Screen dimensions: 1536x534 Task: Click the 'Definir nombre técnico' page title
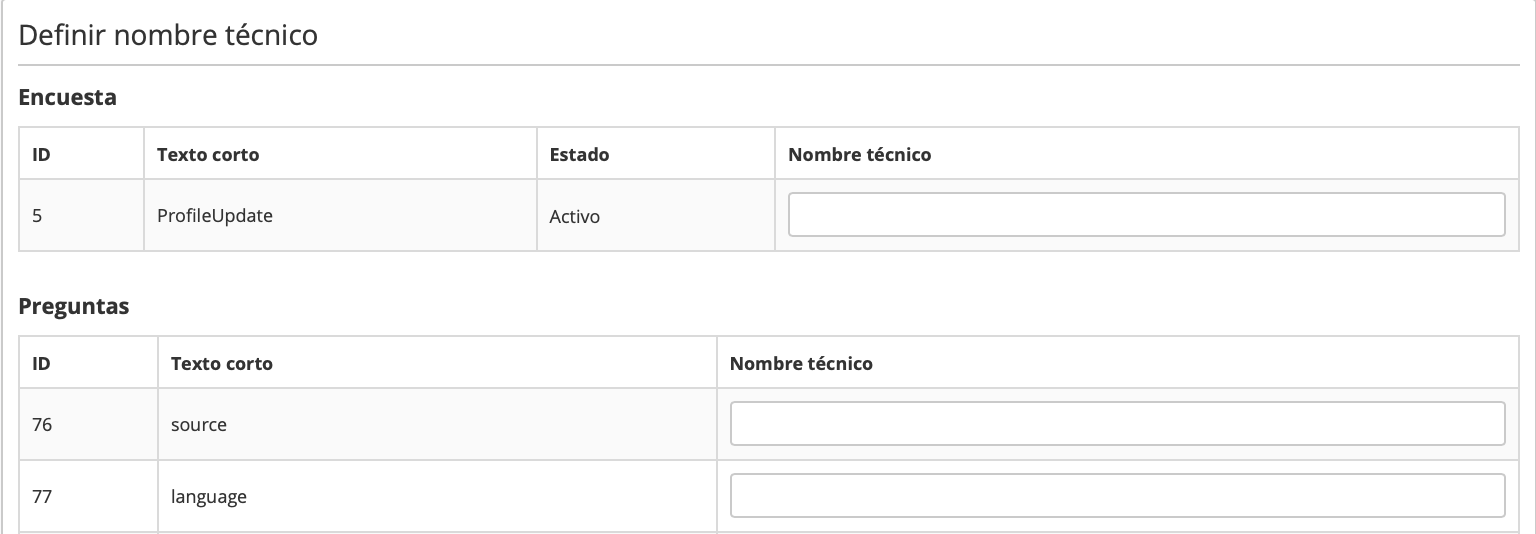coord(168,36)
